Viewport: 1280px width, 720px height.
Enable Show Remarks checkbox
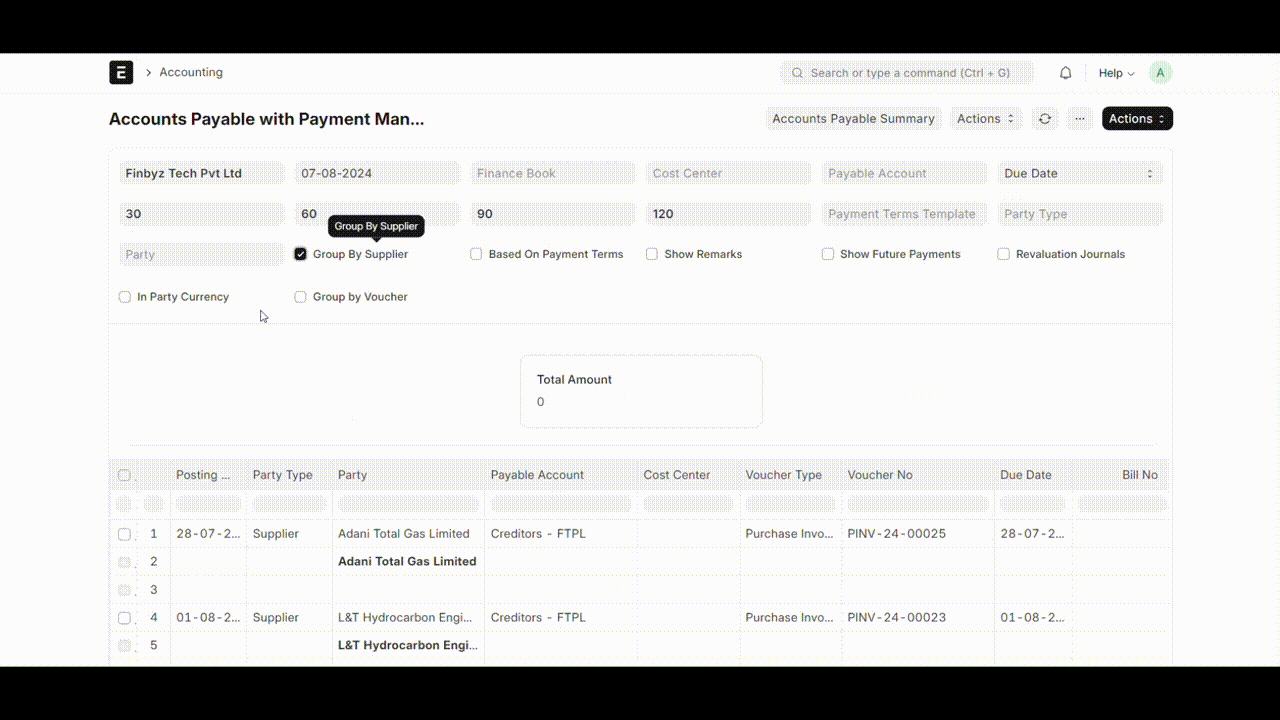point(652,254)
